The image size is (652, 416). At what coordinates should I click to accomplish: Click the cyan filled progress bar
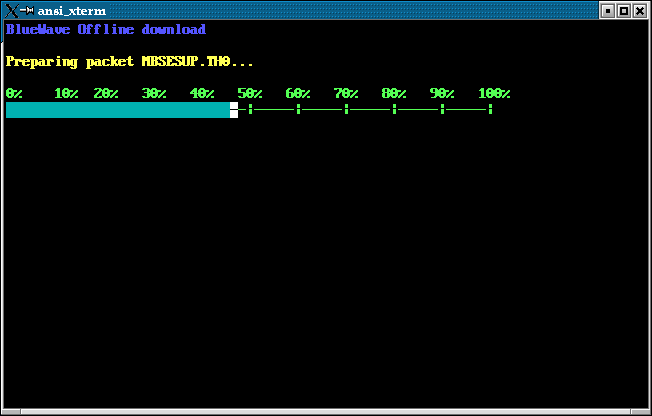point(118,110)
